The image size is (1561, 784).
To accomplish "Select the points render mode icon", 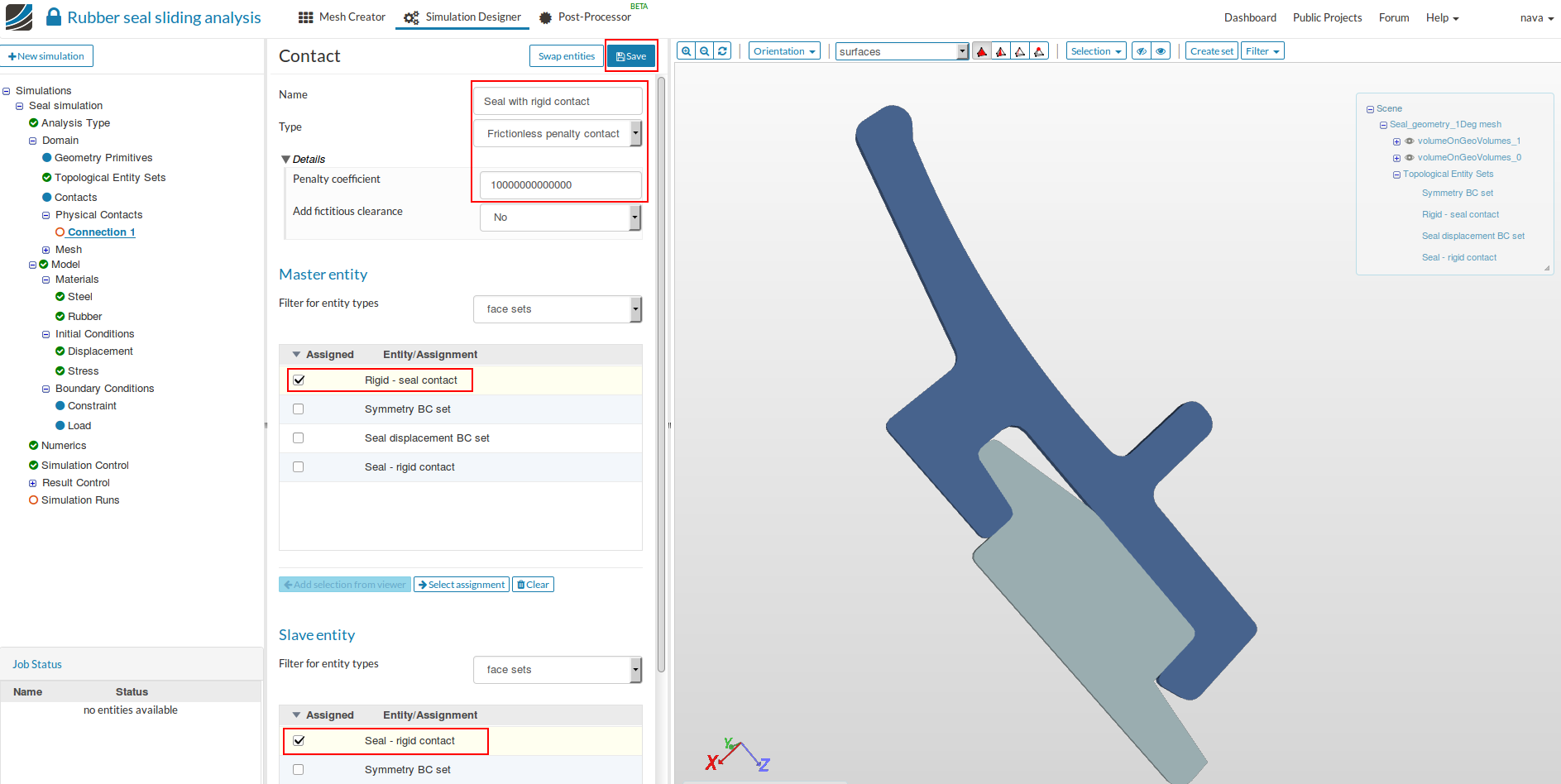I will click(1039, 51).
